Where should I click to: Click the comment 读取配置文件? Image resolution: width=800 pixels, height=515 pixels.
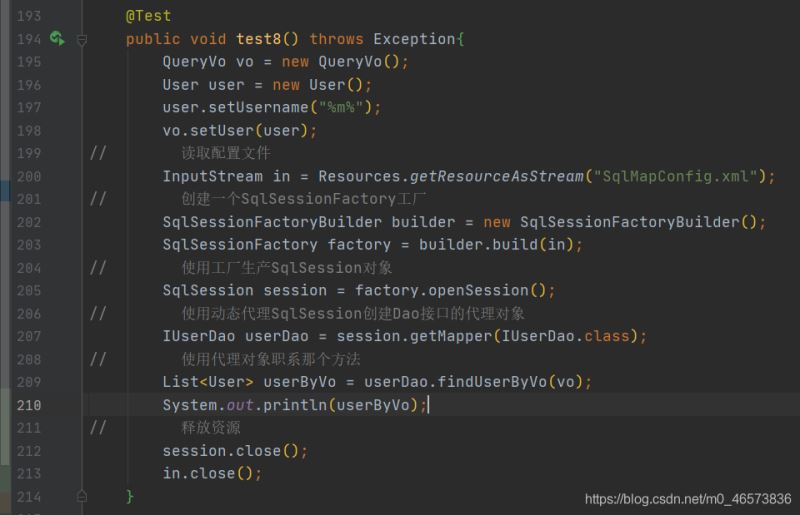coord(226,153)
